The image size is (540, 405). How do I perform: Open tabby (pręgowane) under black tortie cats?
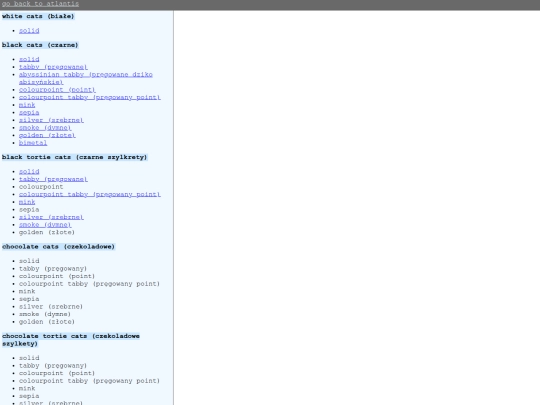pyautogui.click(x=53, y=179)
